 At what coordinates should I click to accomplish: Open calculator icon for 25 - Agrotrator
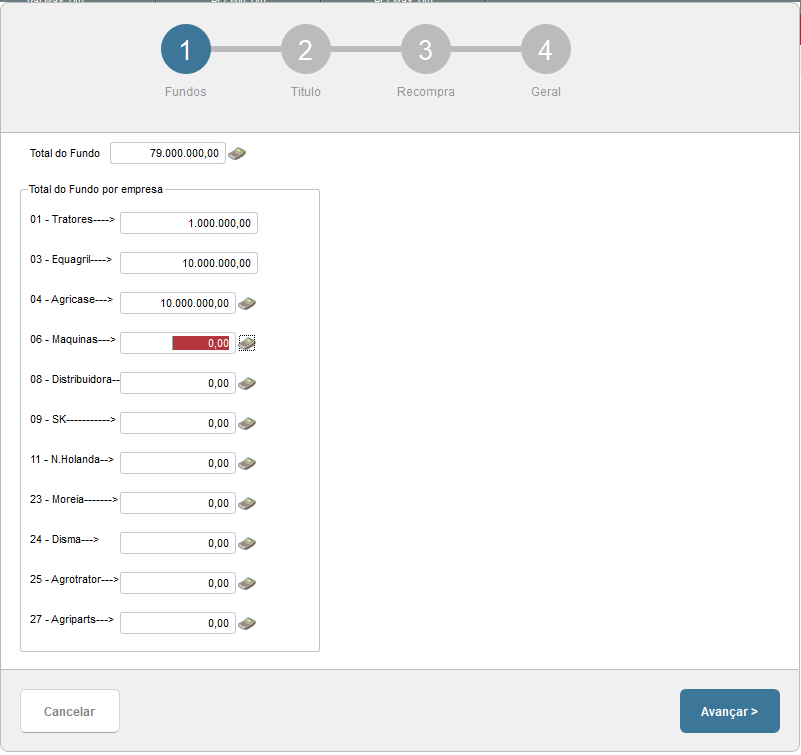[x=247, y=583]
